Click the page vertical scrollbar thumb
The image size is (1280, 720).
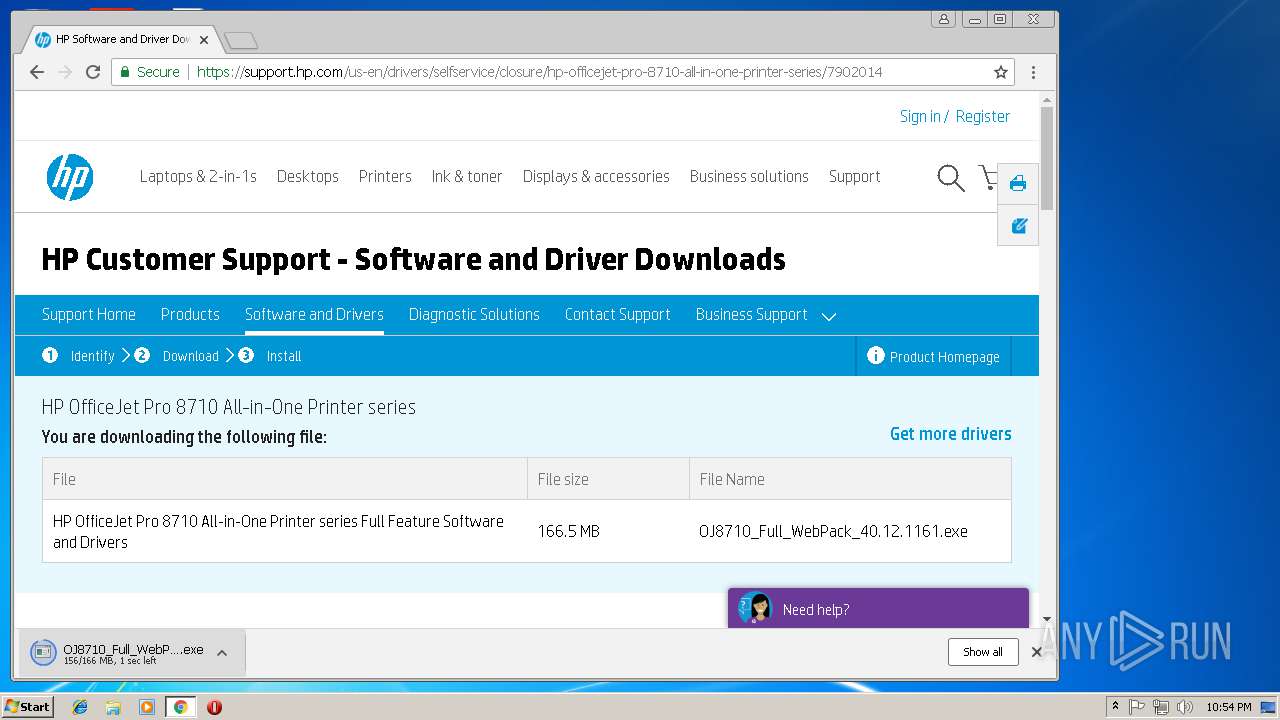click(x=1047, y=157)
